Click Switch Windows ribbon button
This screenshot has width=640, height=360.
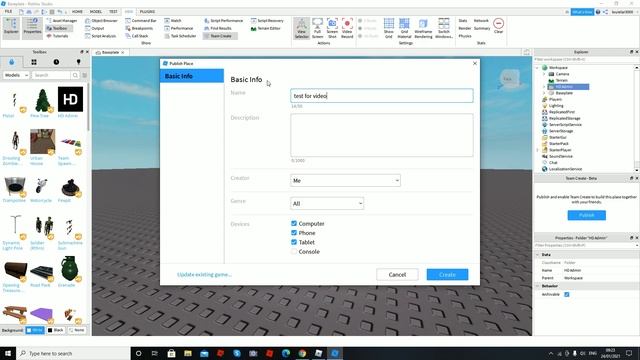tap(444, 28)
